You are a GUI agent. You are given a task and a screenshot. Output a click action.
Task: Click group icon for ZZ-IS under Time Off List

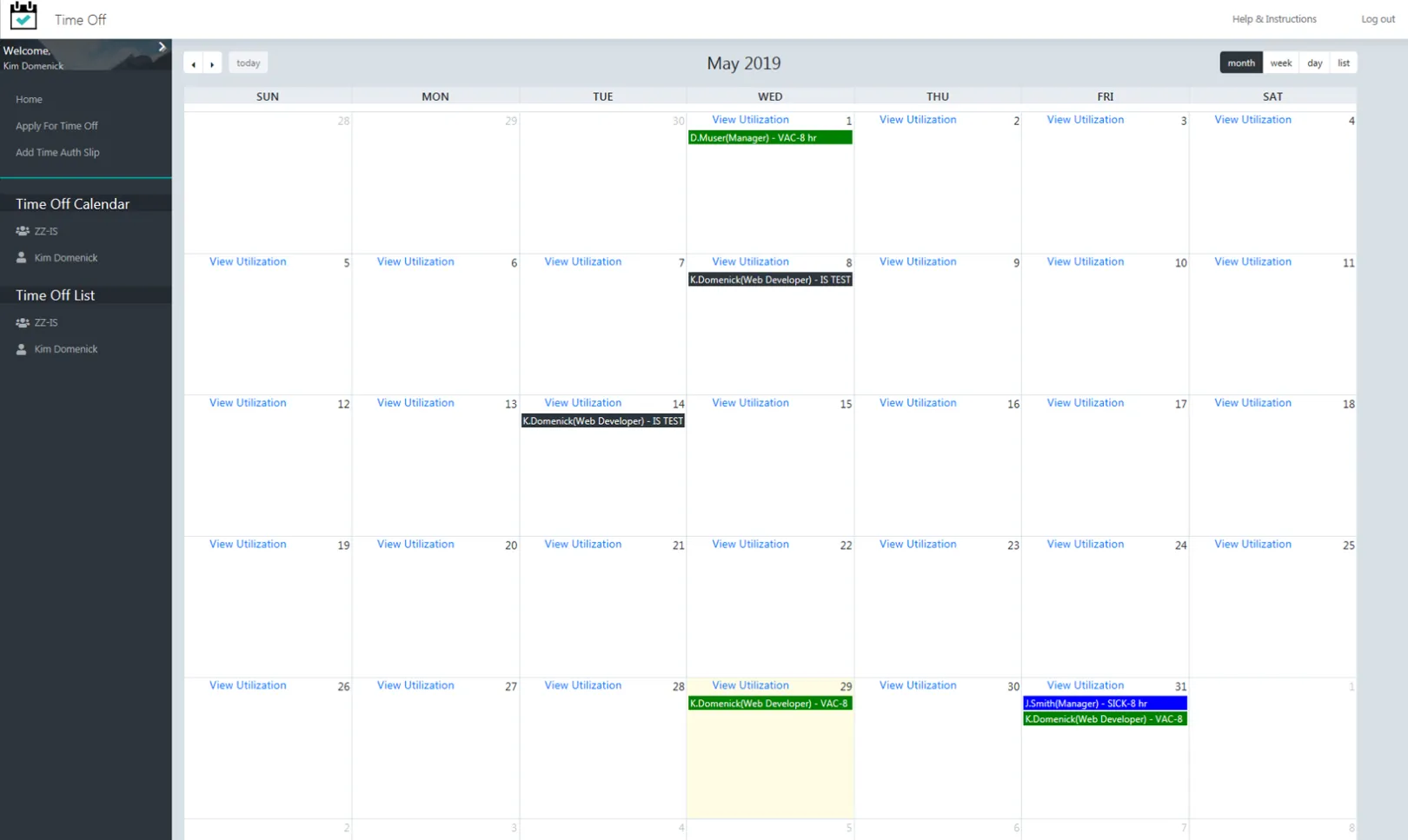pyautogui.click(x=23, y=322)
